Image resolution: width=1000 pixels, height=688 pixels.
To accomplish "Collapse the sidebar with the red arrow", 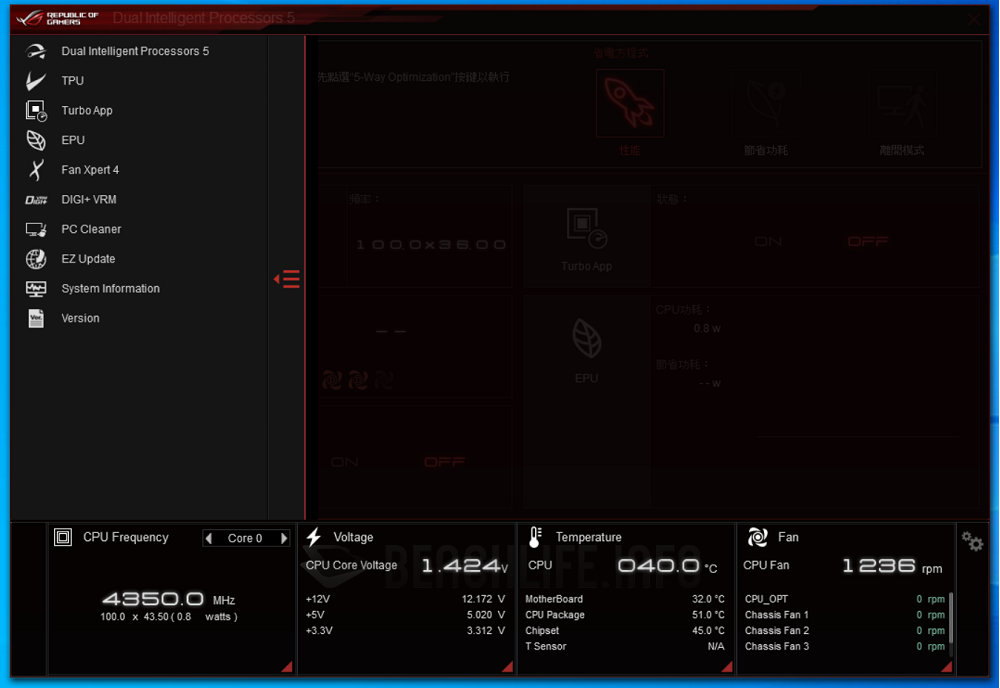I will (287, 279).
